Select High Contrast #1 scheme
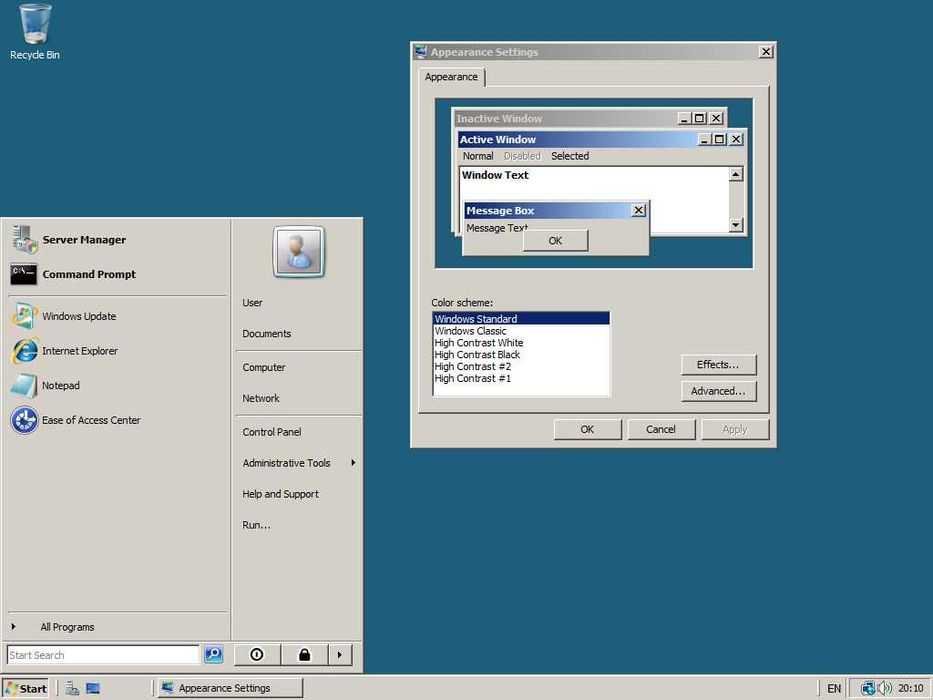 521,378
